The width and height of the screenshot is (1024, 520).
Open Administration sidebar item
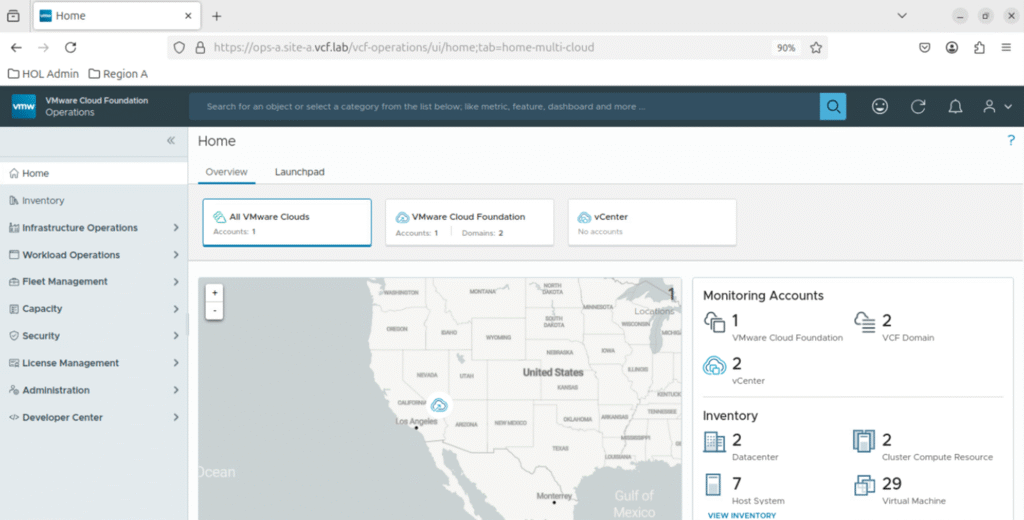coord(56,390)
